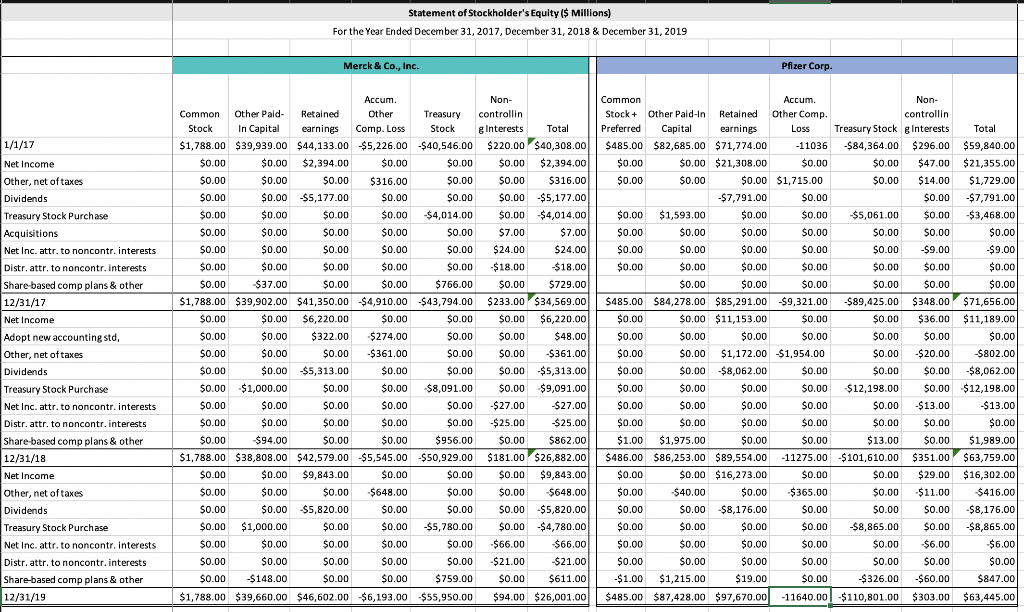Click the comment triangle on Merck's $26,882.00 total

coord(529,453)
